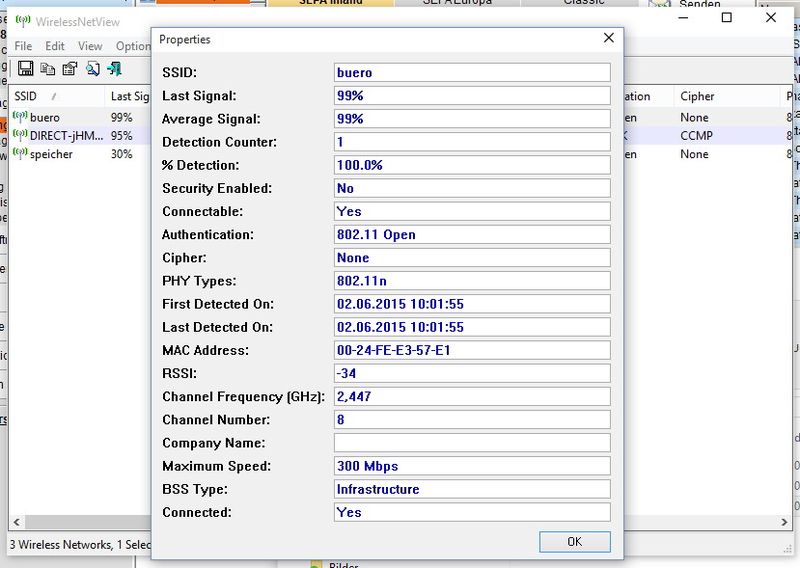Image resolution: width=800 pixels, height=568 pixels.
Task: Click the Cipher field in Properties dialog
Action: pyautogui.click(x=472, y=258)
